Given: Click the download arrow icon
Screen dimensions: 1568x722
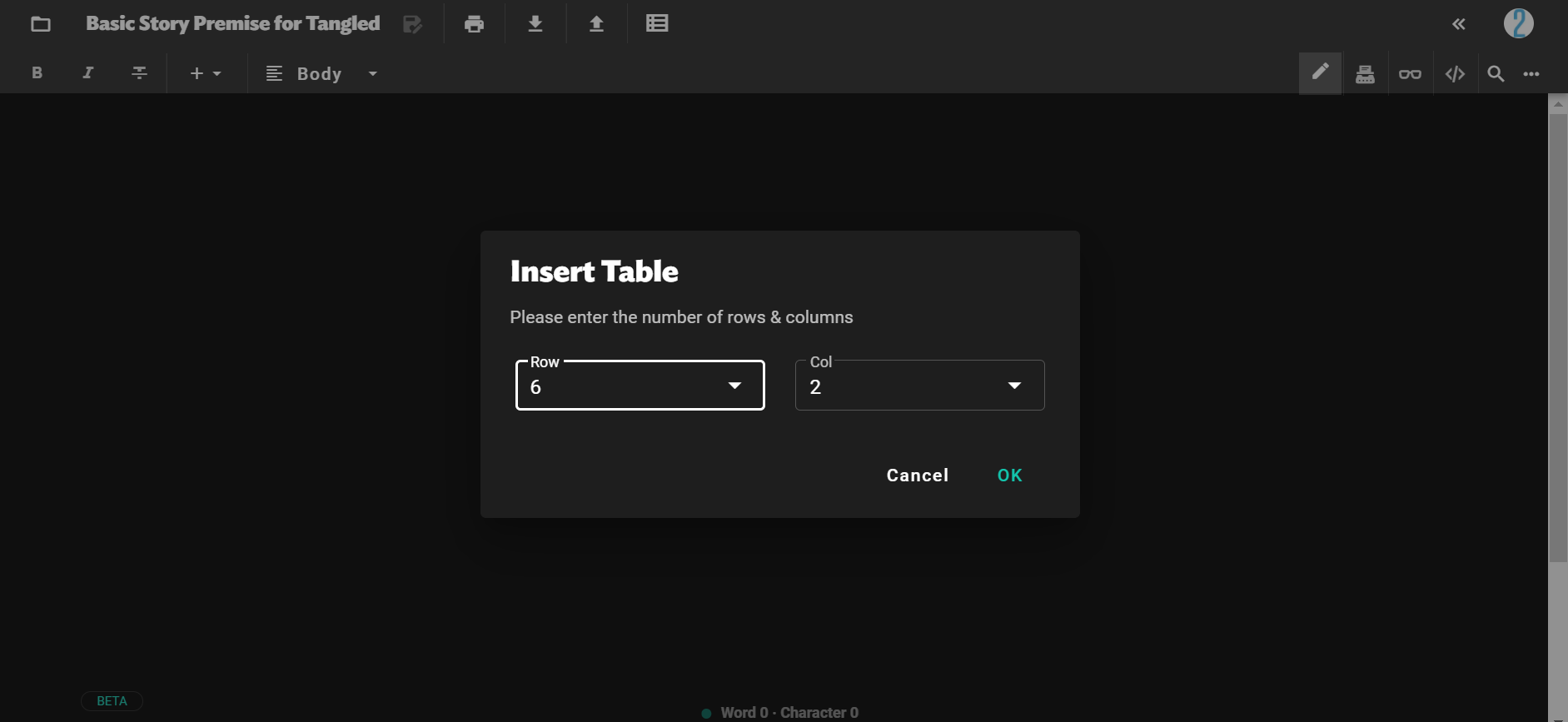Looking at the screenshot, I should point(535,24).
